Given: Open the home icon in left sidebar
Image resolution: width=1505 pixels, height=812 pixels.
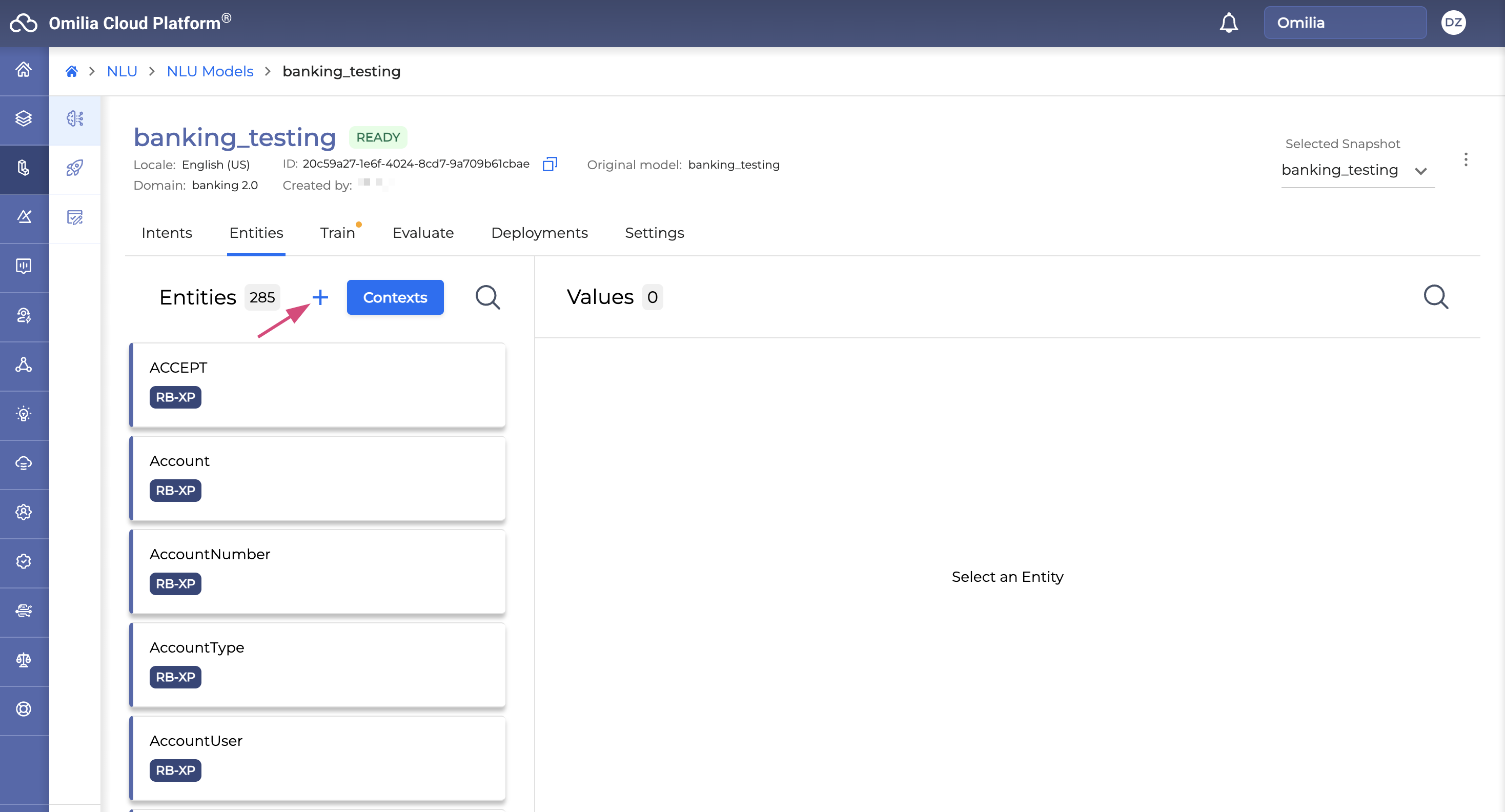Looking at the screenshot, I should (24, 70).
